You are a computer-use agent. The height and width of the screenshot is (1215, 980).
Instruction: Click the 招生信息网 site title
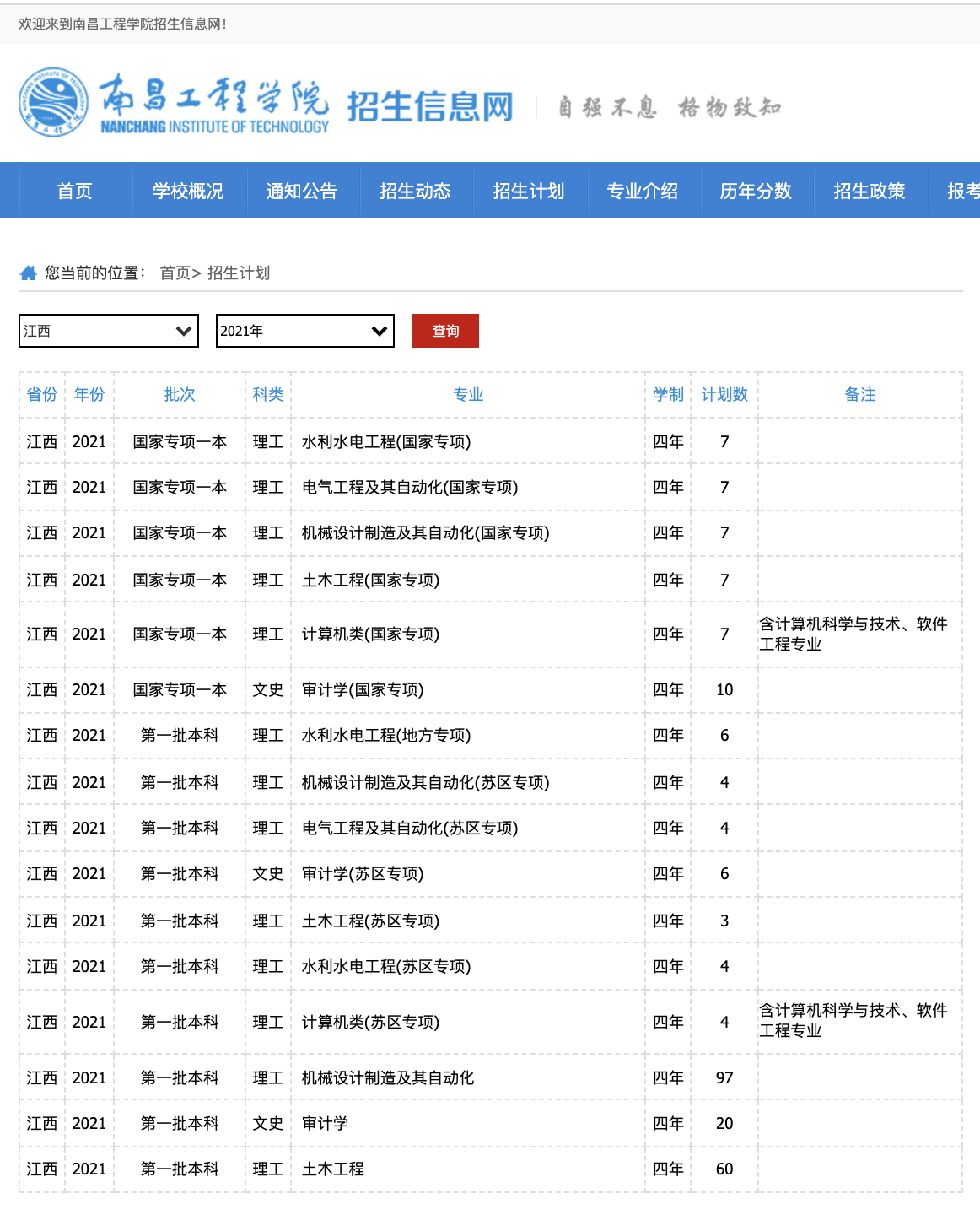(430, 107)
